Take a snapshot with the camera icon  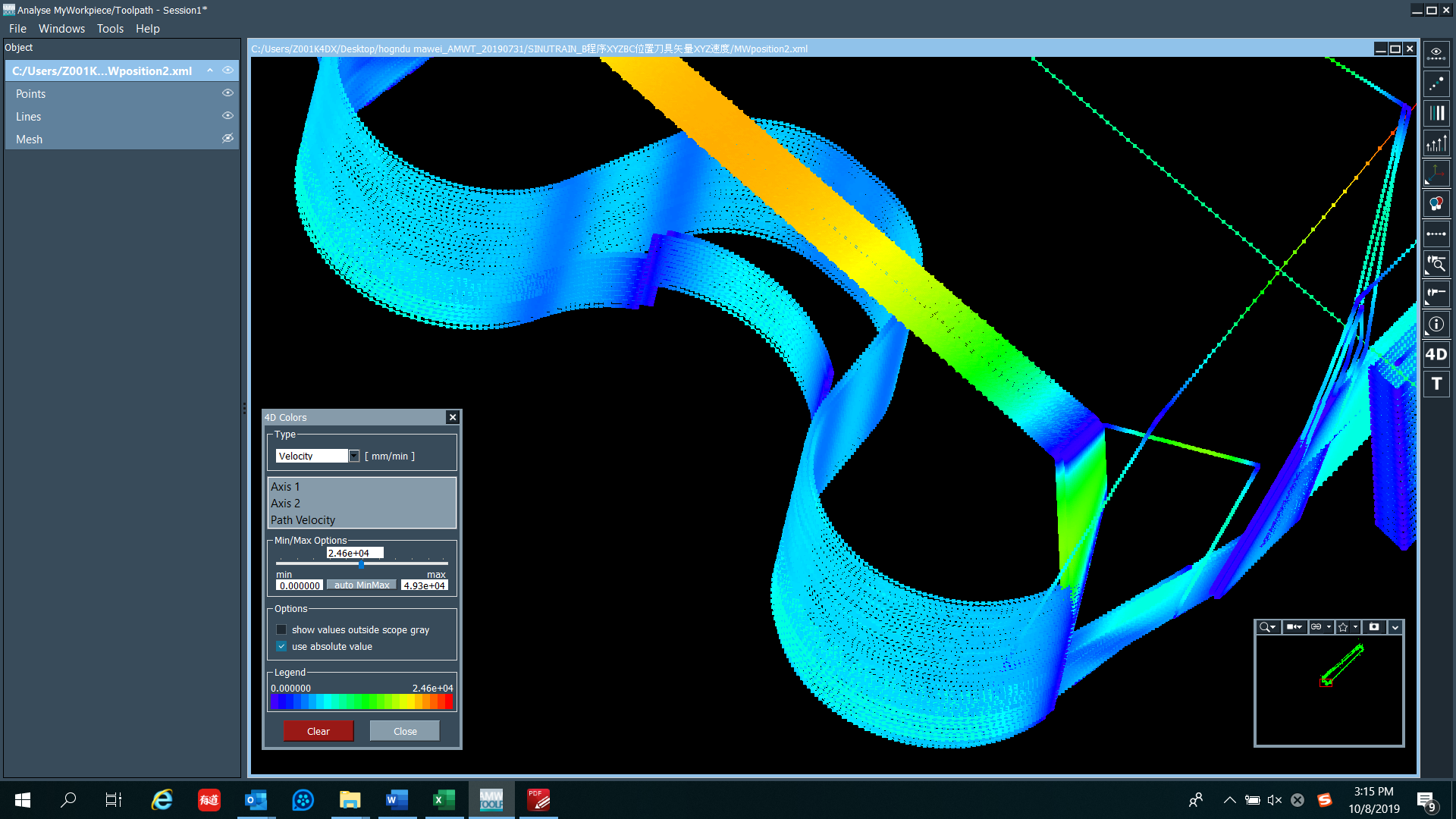pyautogui.click(x=1373, y=627)
